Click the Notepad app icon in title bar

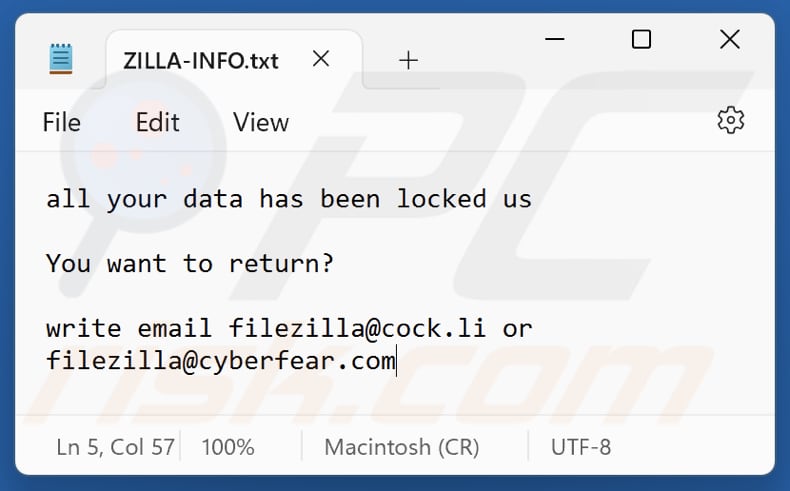pyautogui.click(x=61, y=59)
